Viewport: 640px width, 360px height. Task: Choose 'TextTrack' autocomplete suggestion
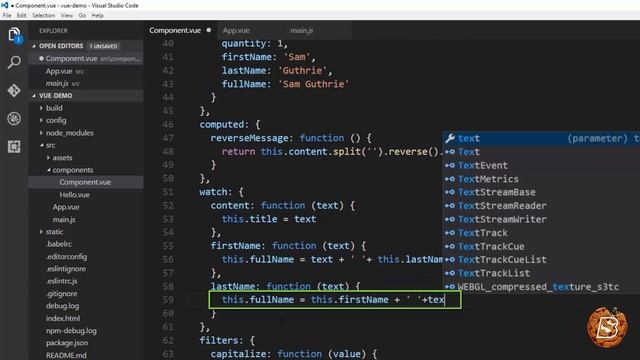coord(542,233)
